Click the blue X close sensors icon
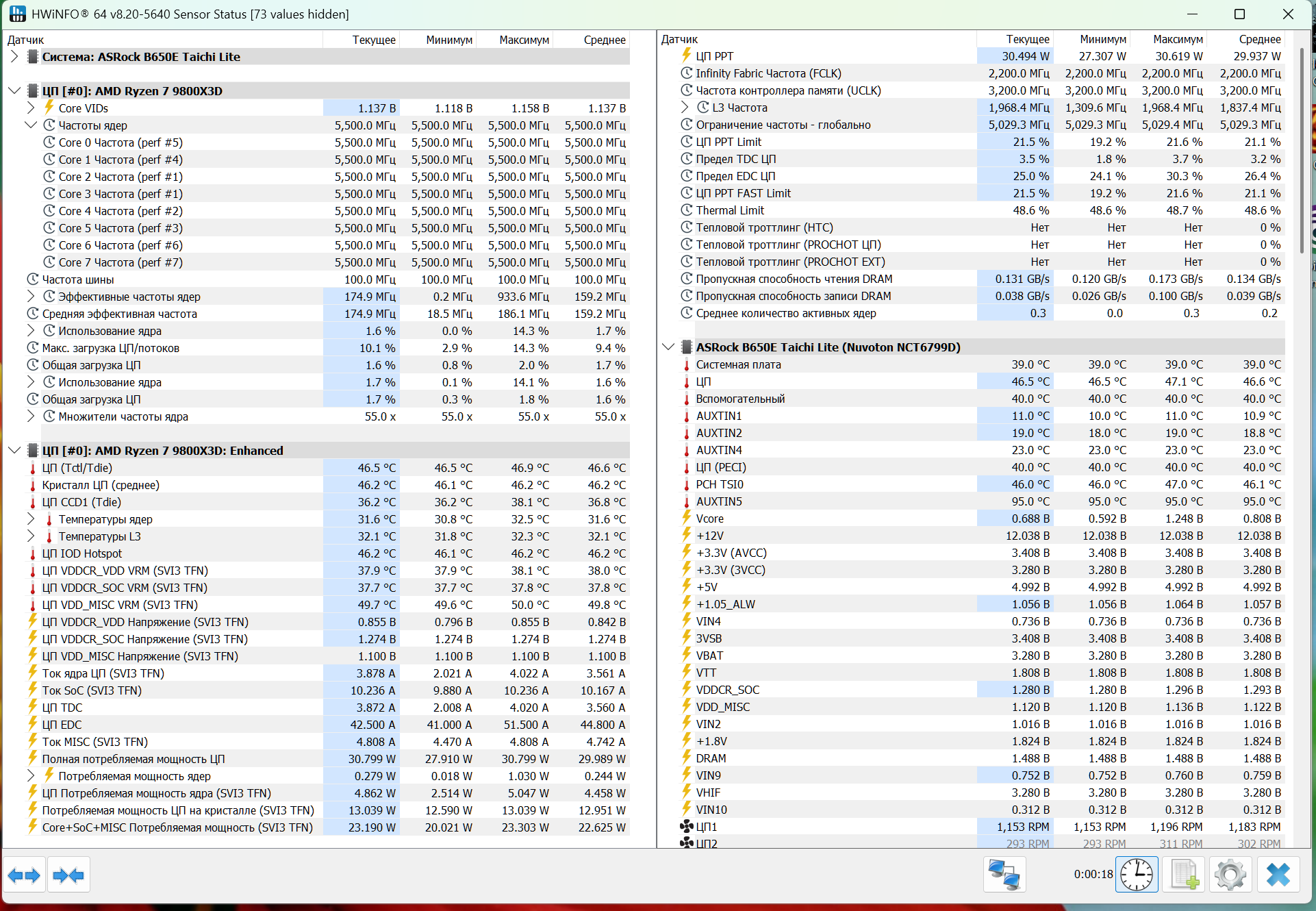The height and width of the screenshot is (911, 1316). (x=1278, y=875)
